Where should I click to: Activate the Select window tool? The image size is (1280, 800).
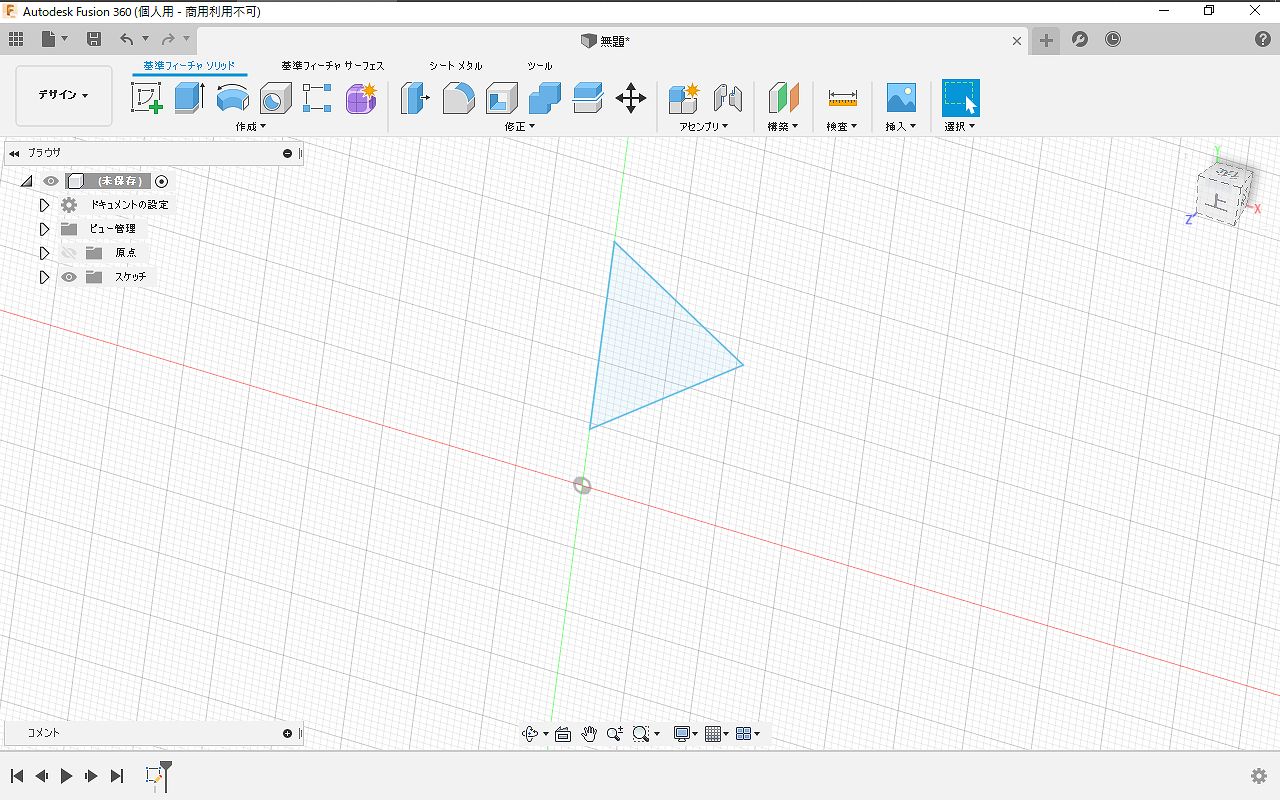coord(961,98)
